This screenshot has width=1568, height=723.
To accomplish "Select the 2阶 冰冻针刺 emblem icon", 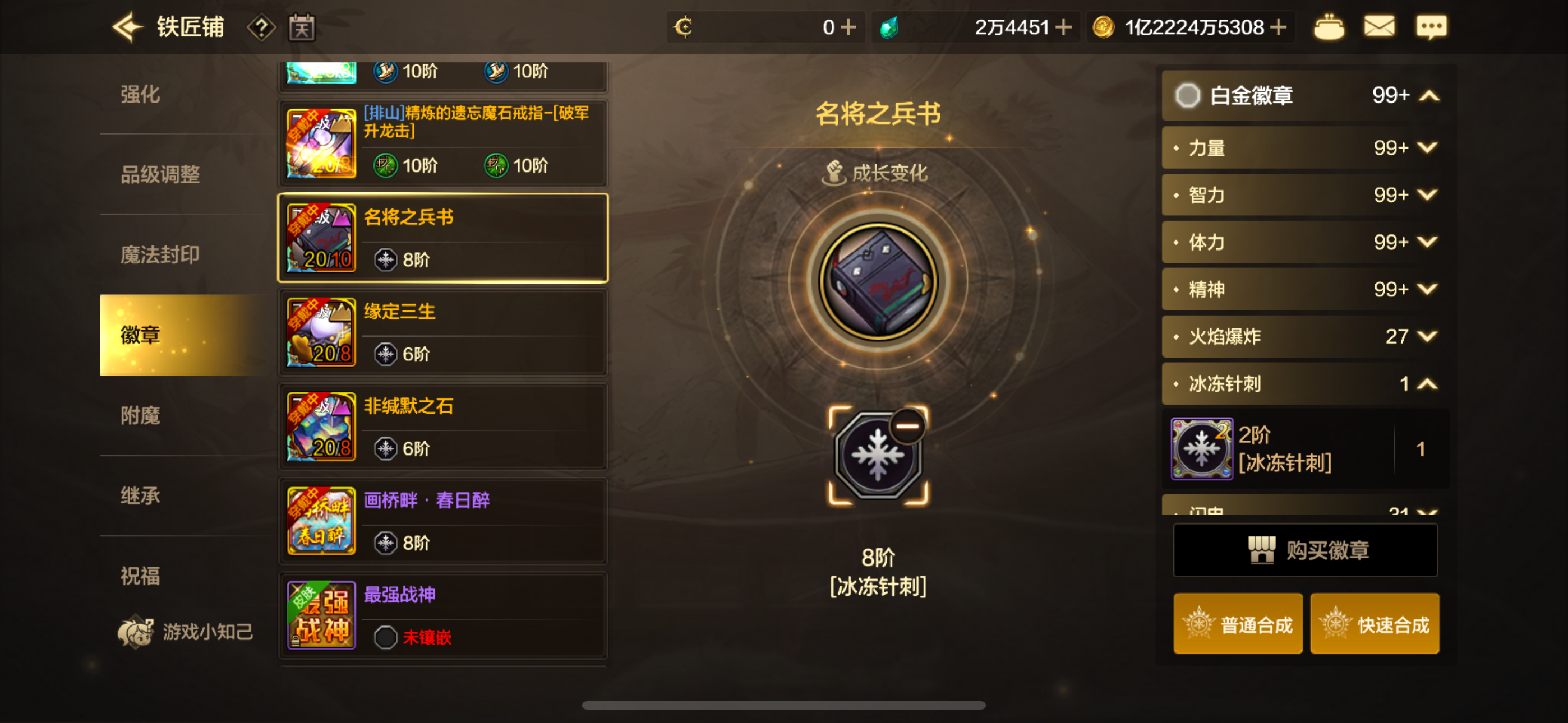I will (1202, 448).
